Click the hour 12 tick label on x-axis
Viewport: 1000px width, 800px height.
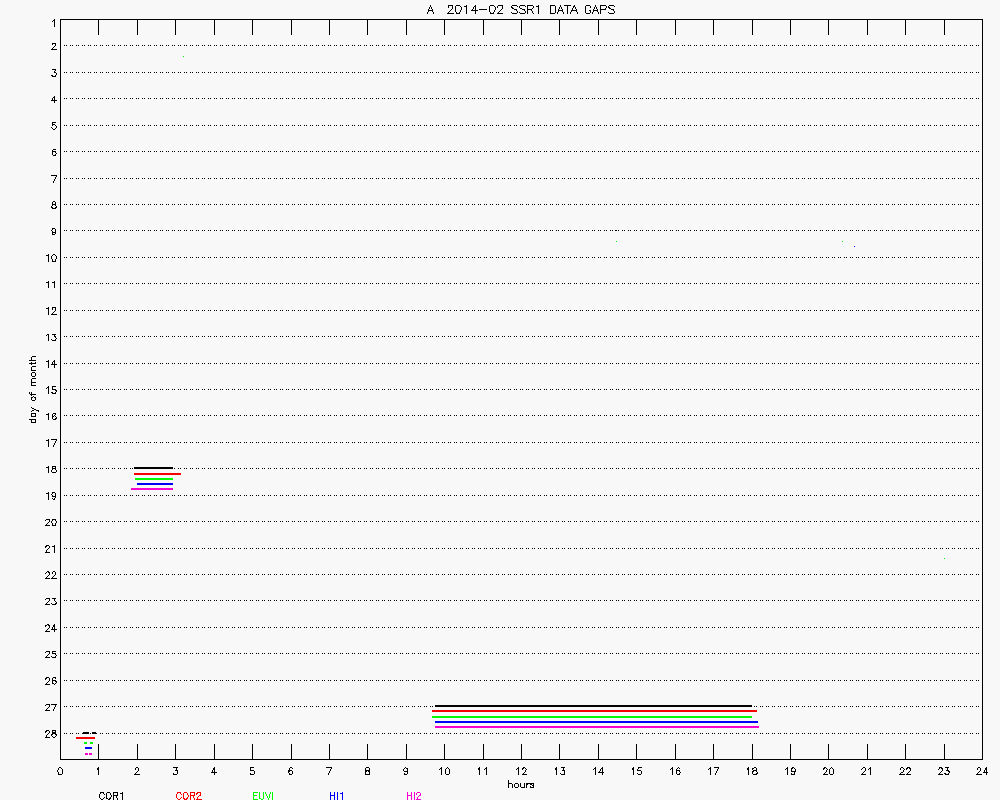pos(521,771)
